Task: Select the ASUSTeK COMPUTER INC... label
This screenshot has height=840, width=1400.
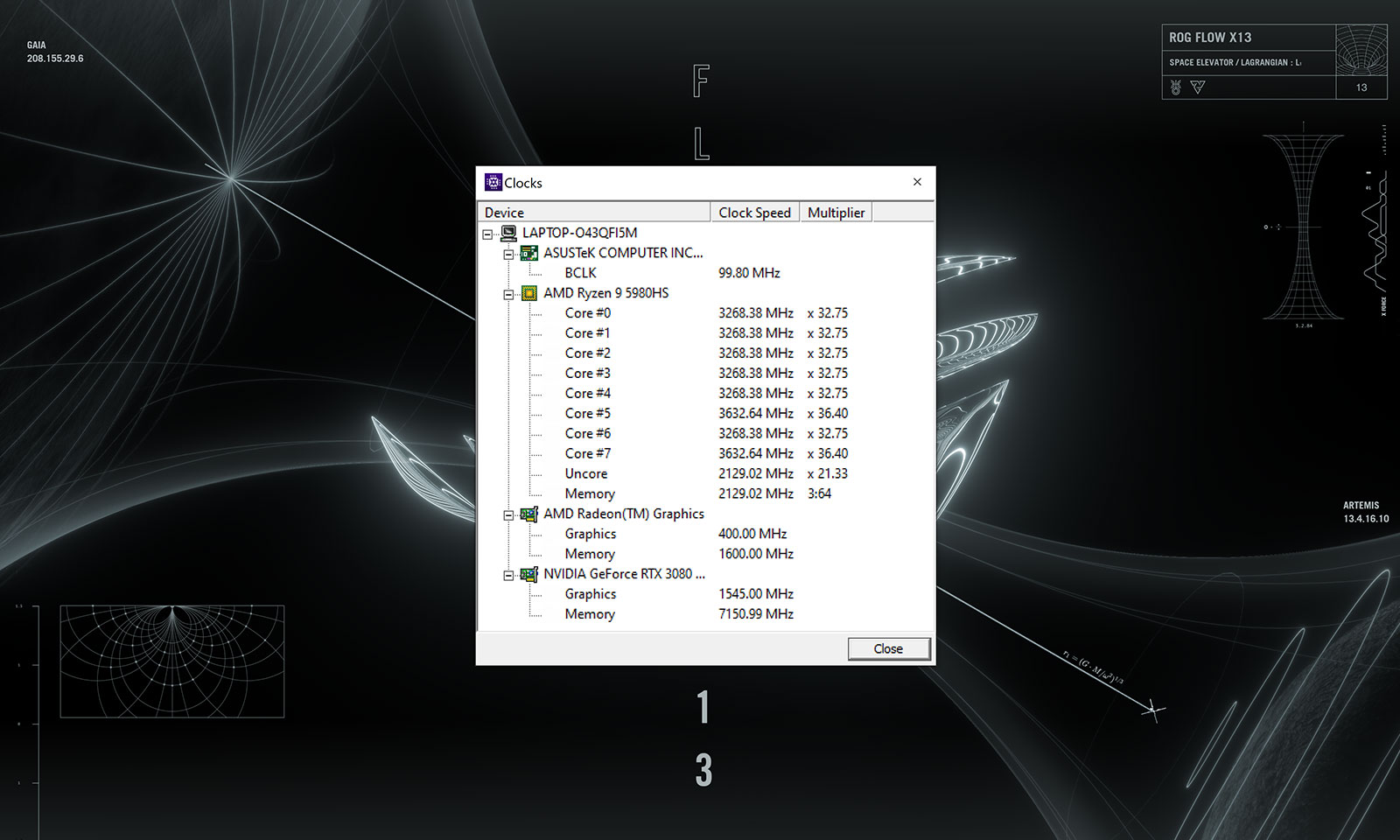Action: tap(623, 253)
